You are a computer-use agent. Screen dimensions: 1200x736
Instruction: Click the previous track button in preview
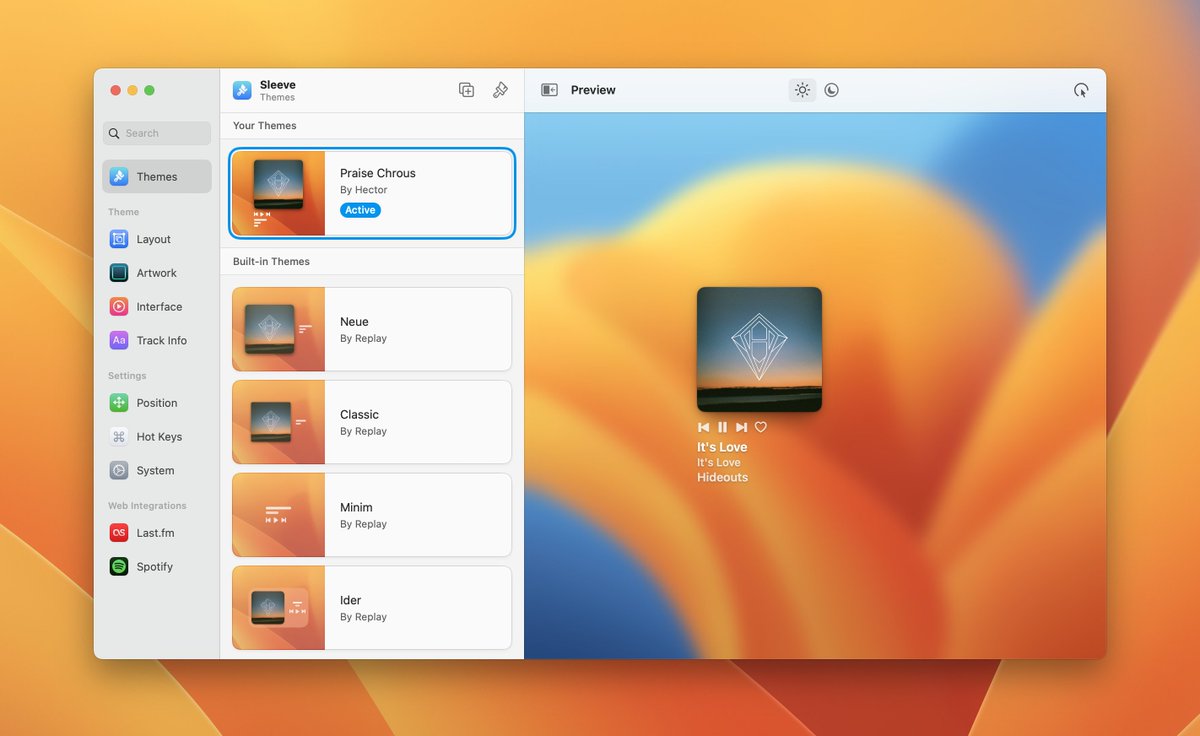703,427
